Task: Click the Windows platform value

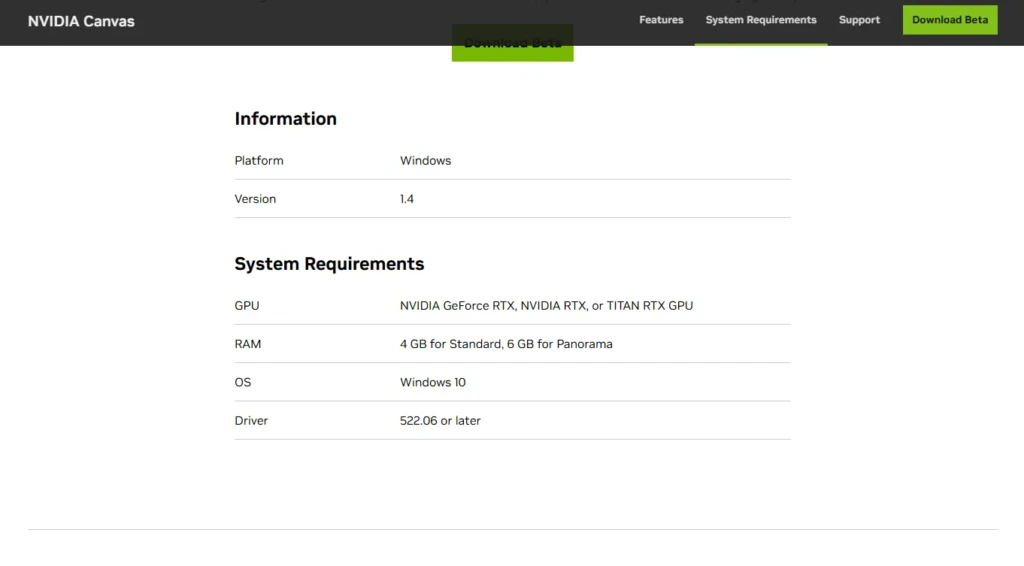Action: 425,161
